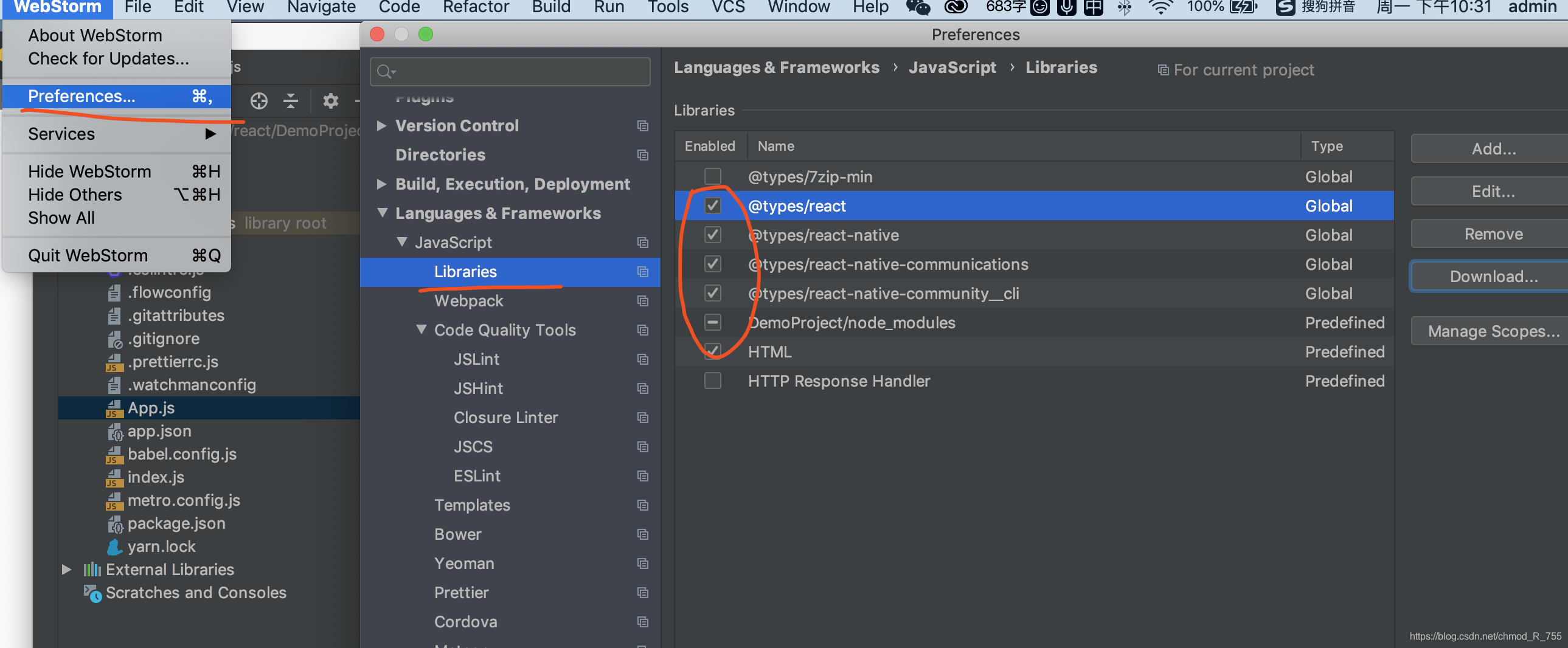The height and width of the screenshot is (648, 1568).
Task: Click the babel.config.js file icon
Action: tap(114, 455)
